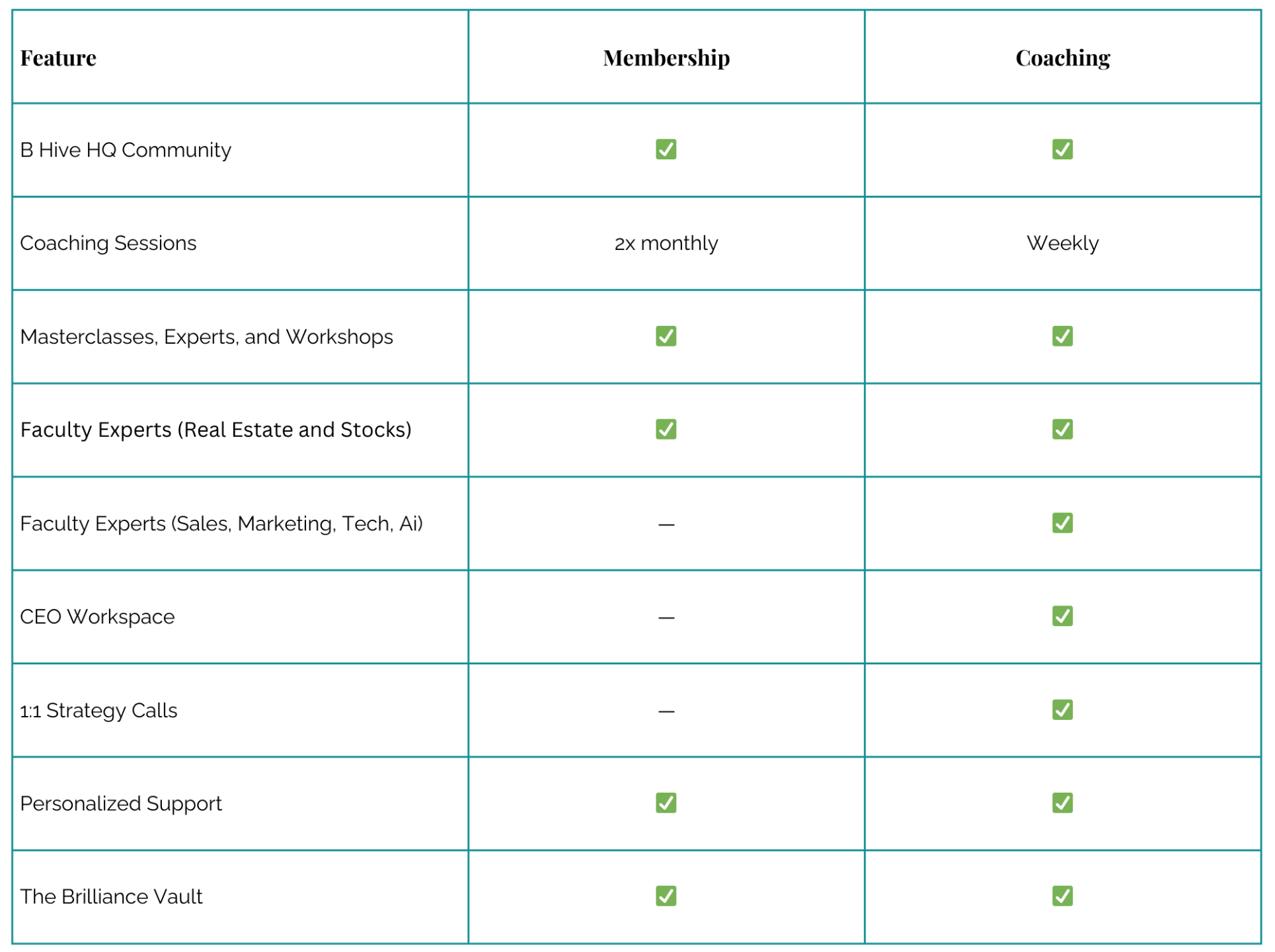
Task: Click Coaching checkmark for Sales, Marketing, Tech, Ai
Action: click(1062, 523)
